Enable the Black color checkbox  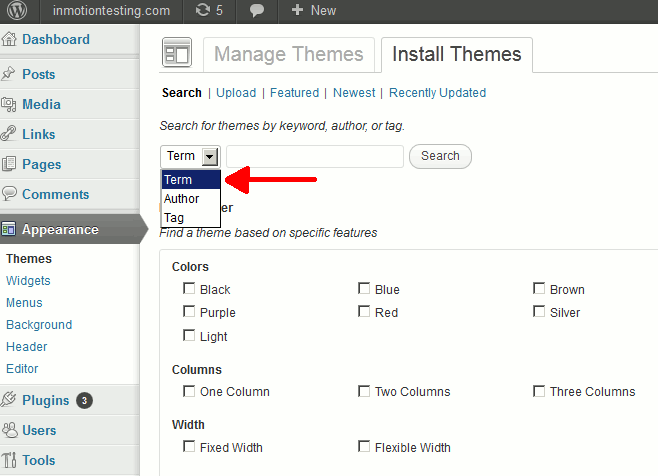189,289
